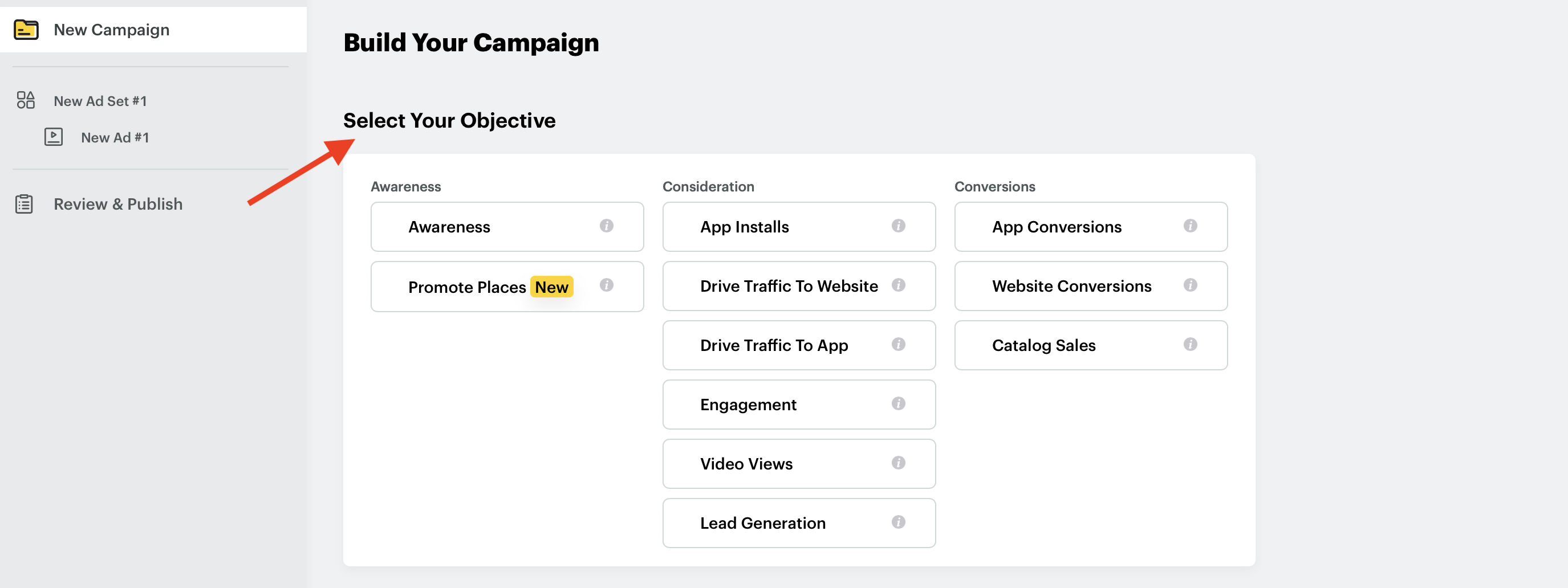Show info for App Installs
The image size is (1568, 588).
[x=899, y=226]
